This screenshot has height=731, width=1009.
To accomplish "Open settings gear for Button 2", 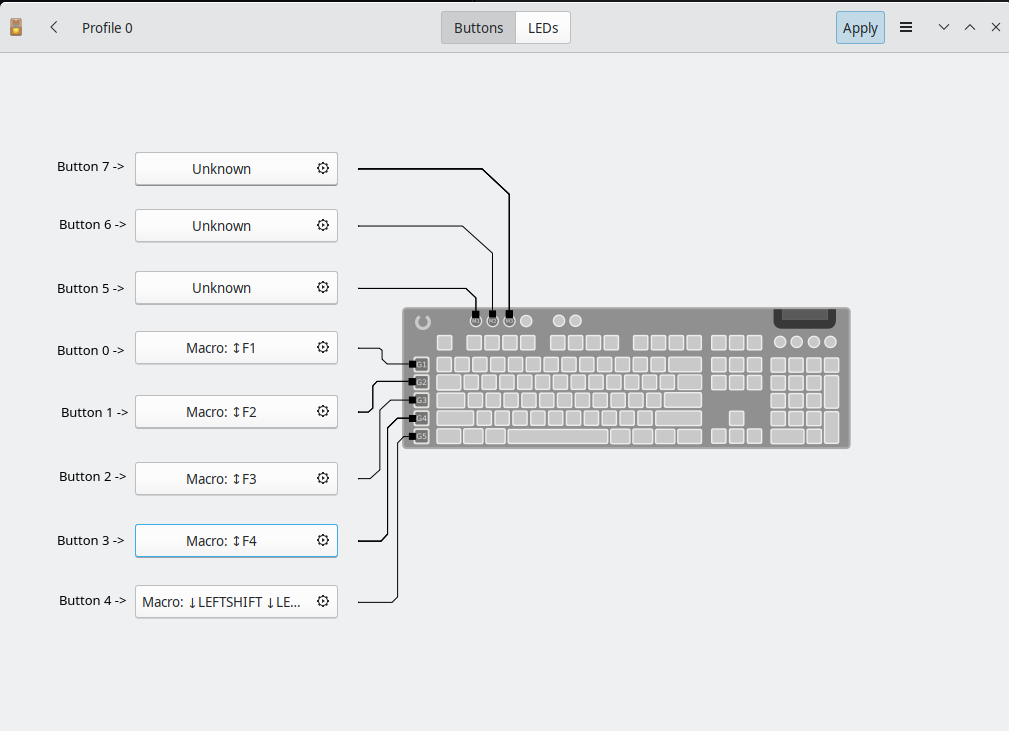I will point(322,478).
